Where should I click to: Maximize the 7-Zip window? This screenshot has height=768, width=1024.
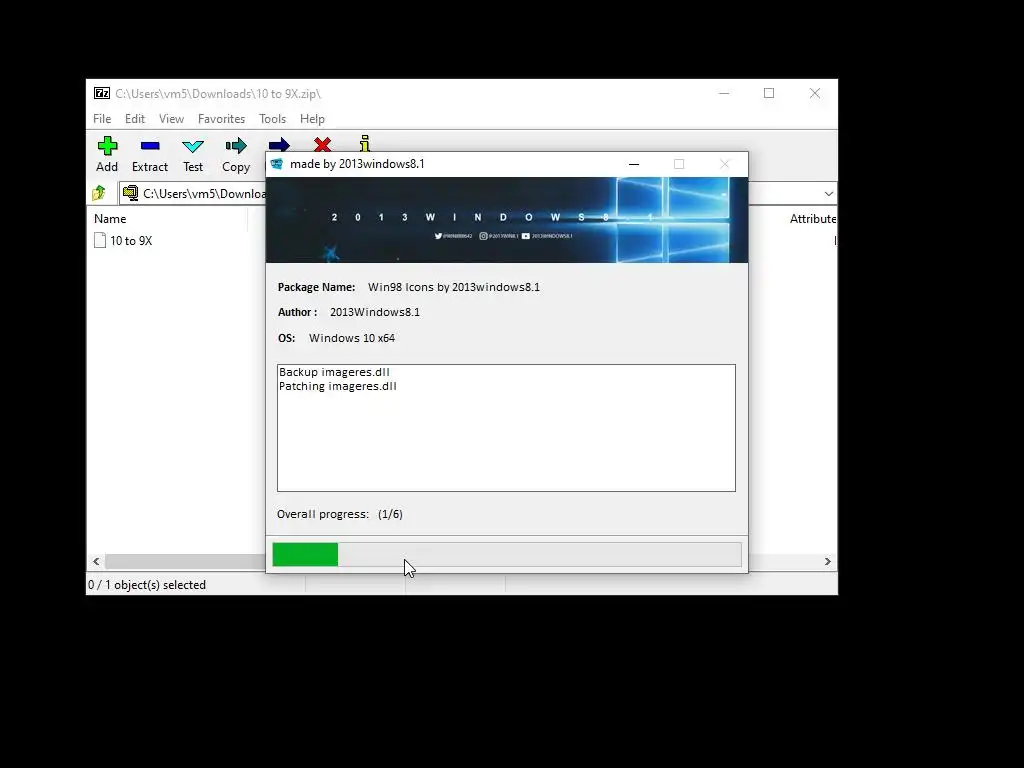click(x=769, y=93)
